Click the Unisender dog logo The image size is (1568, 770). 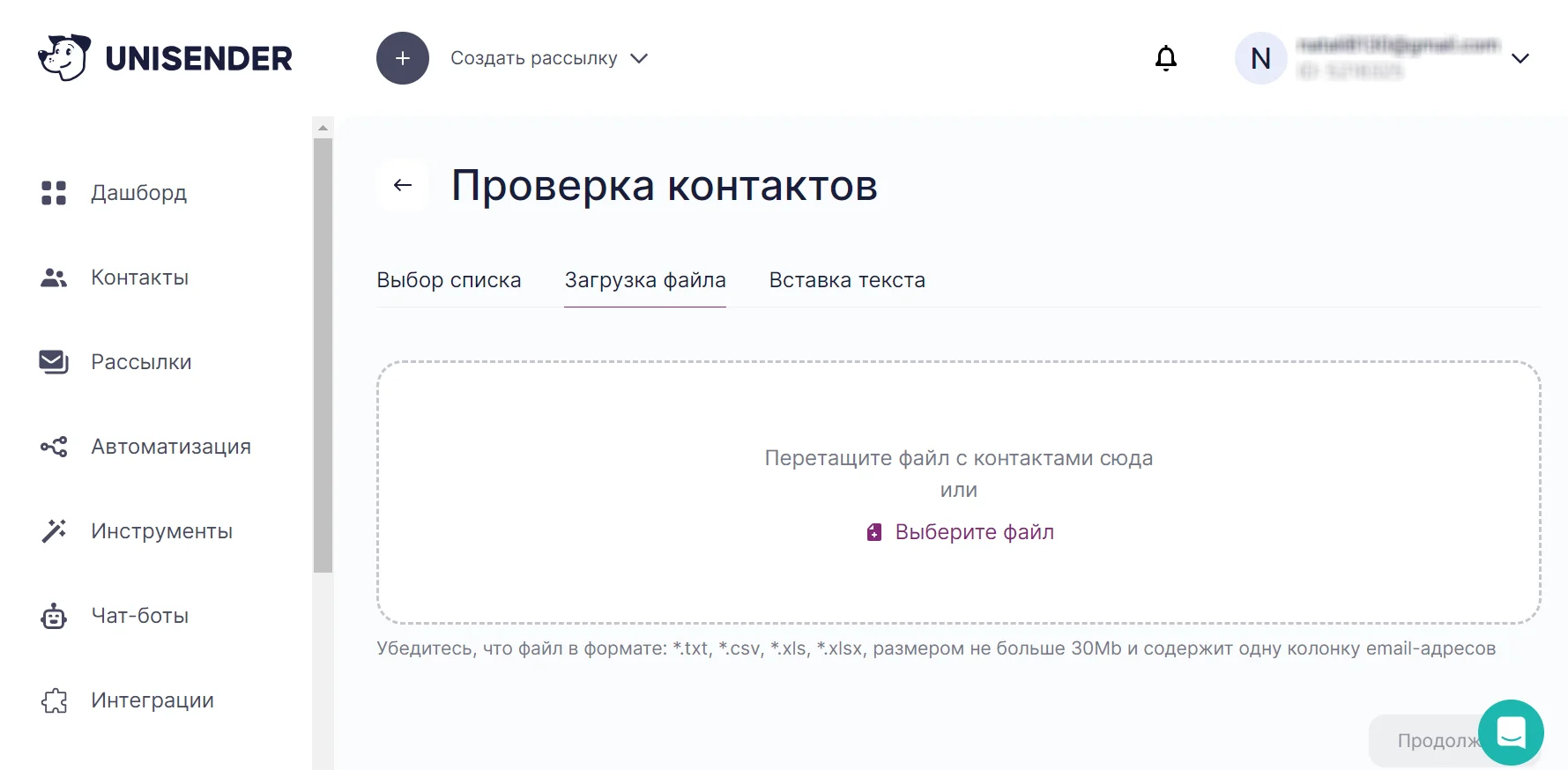64,58
